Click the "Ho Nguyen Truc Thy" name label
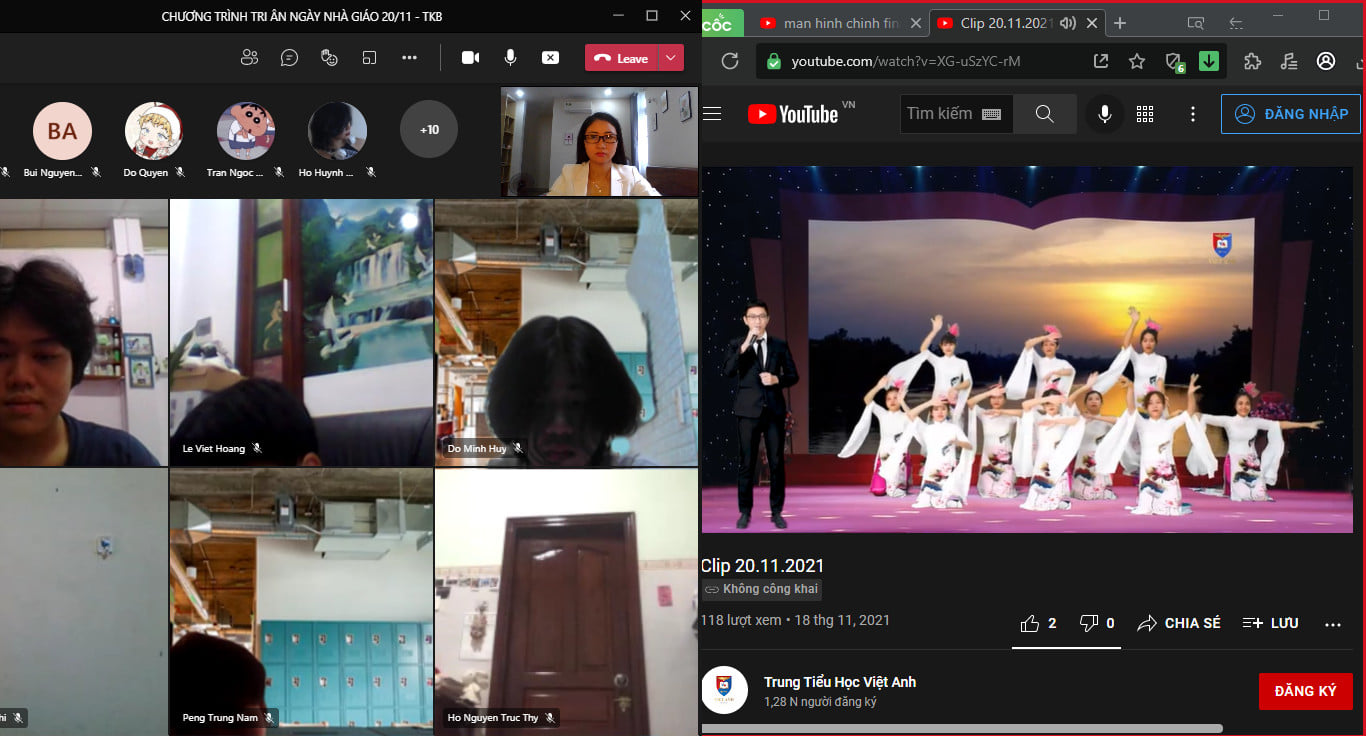 click(493, 718)
